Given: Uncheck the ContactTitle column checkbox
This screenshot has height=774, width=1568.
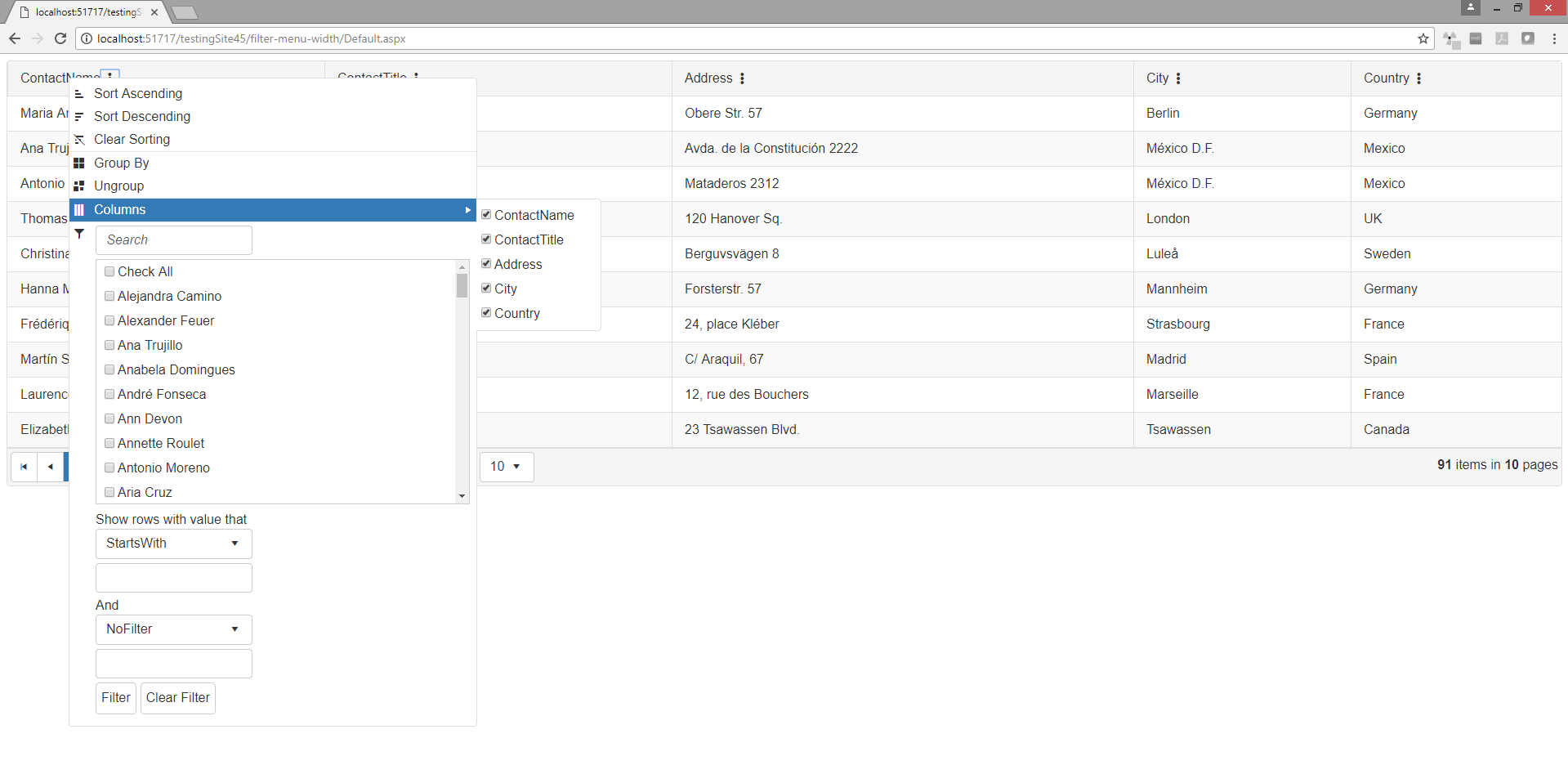Looking at the screenshot, I should coord(486,239).
